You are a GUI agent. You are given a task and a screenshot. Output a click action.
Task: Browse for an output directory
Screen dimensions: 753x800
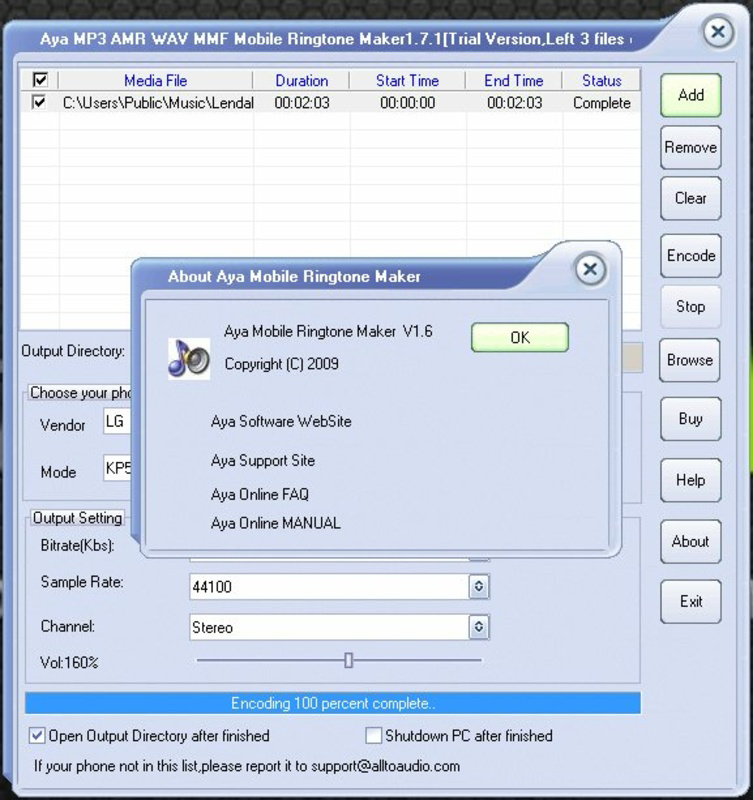coord(690,360)
